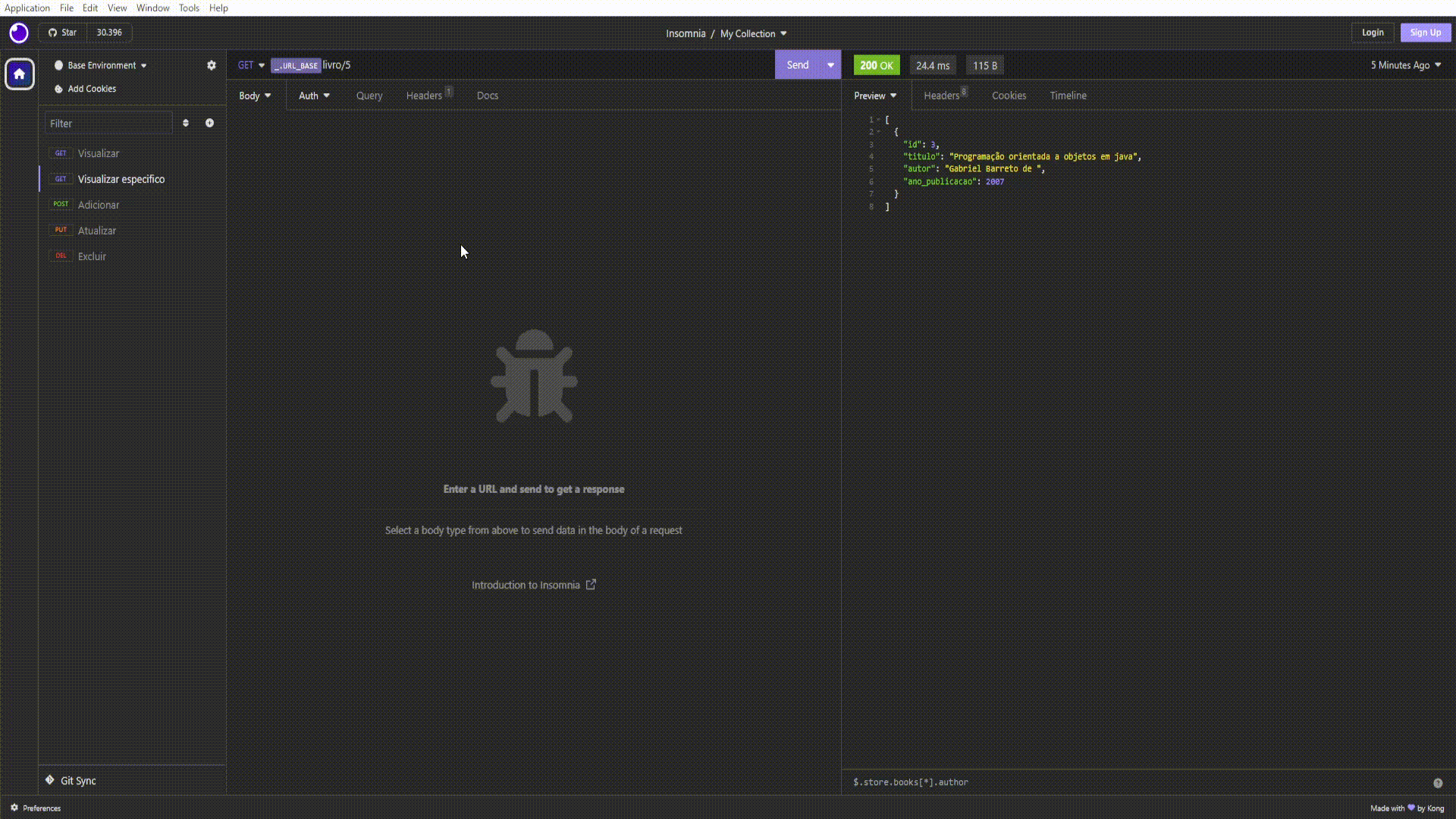Open the home dashboard icon
Screen dimensions: 1456x819
tap(20, 74)
